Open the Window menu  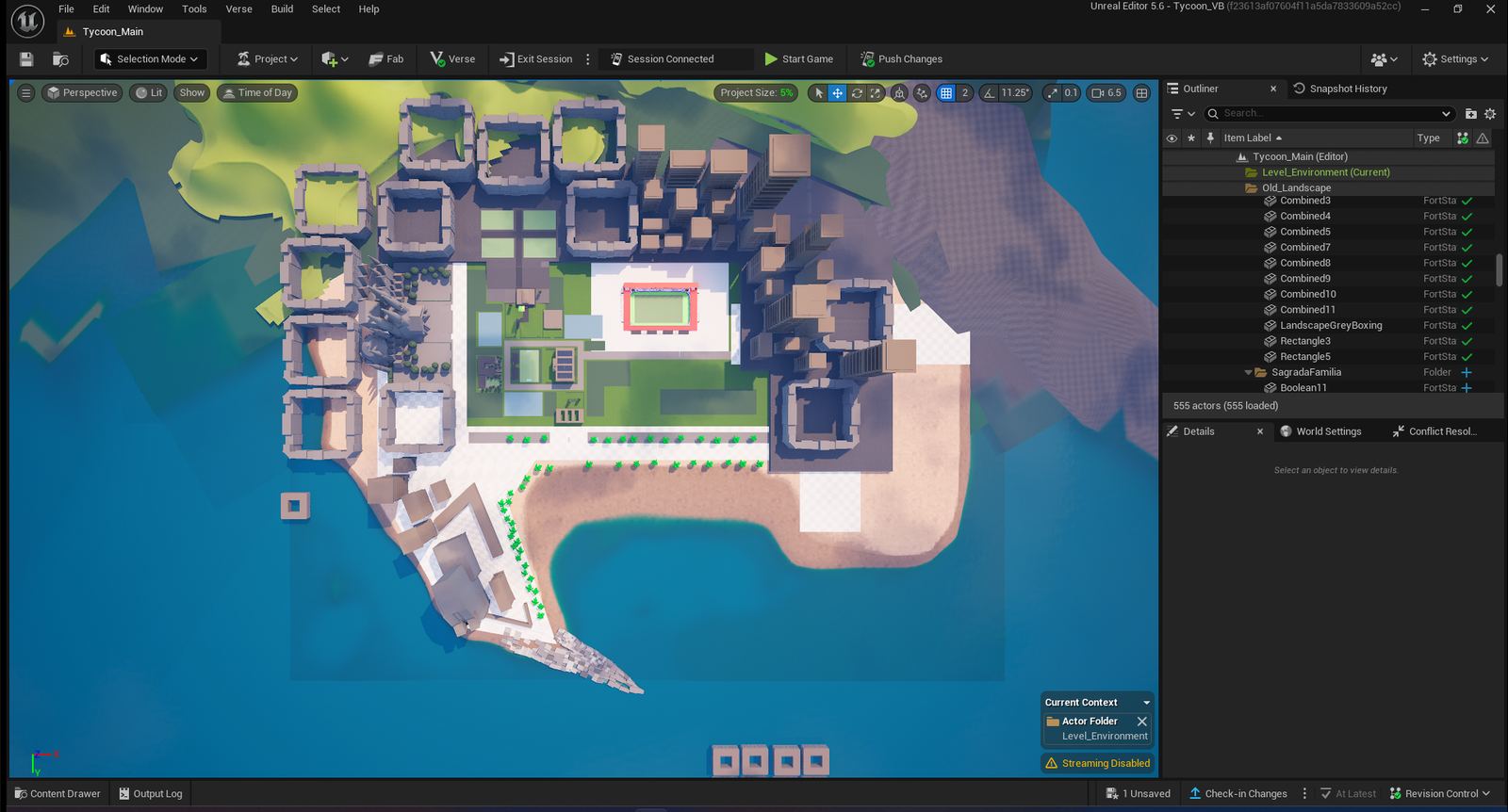point(145,9)
